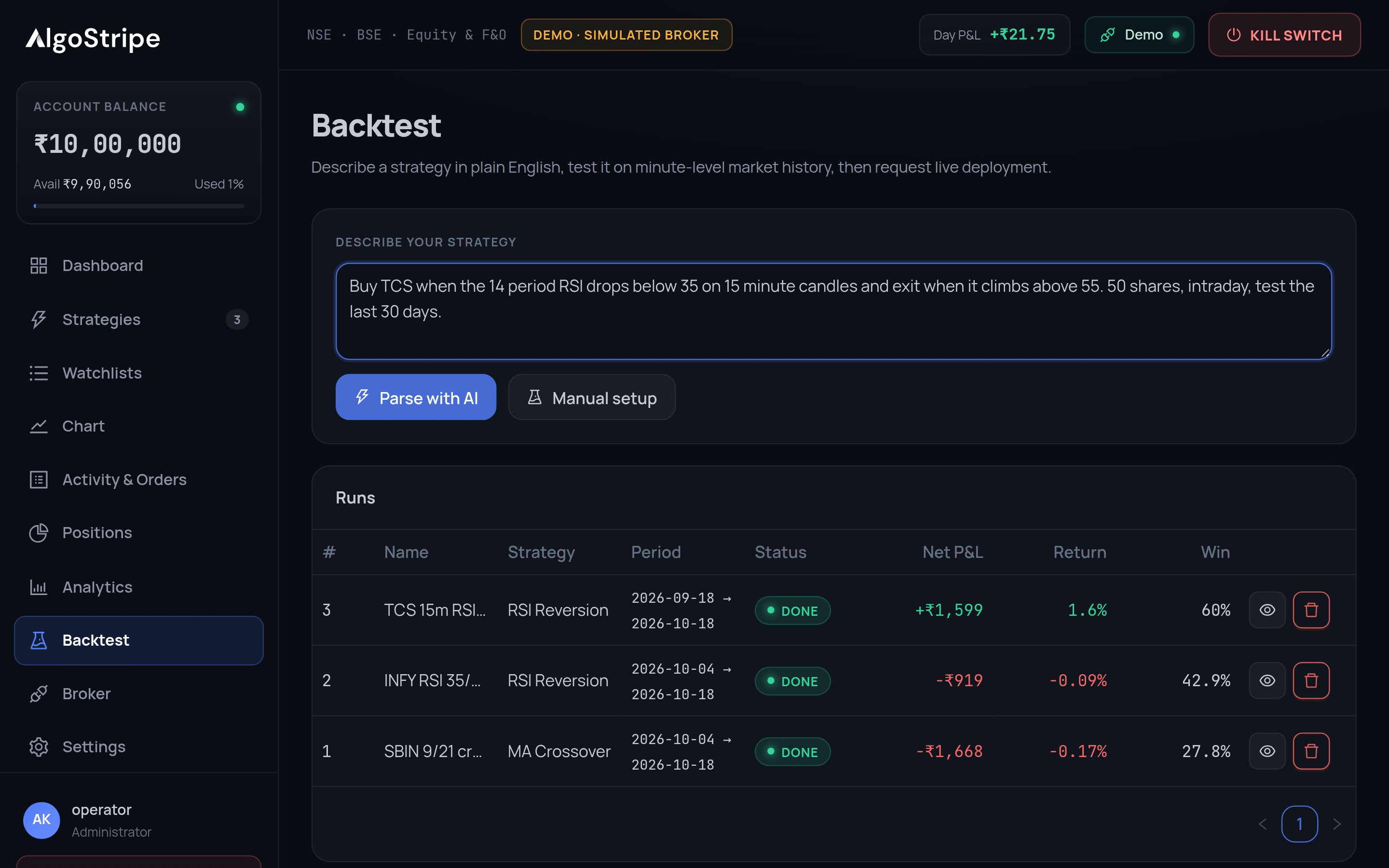The image size is (1389, 868).
Task: View the INFY RSI run results
Action: pos(1267,680)
